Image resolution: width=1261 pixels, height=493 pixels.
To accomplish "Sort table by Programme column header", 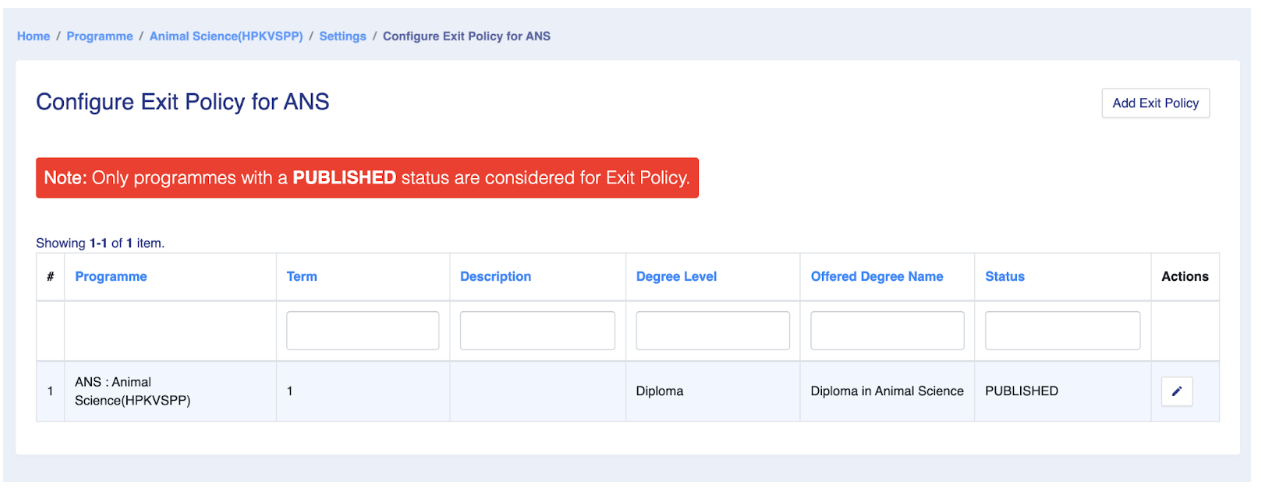I will (x=111, y=277).
